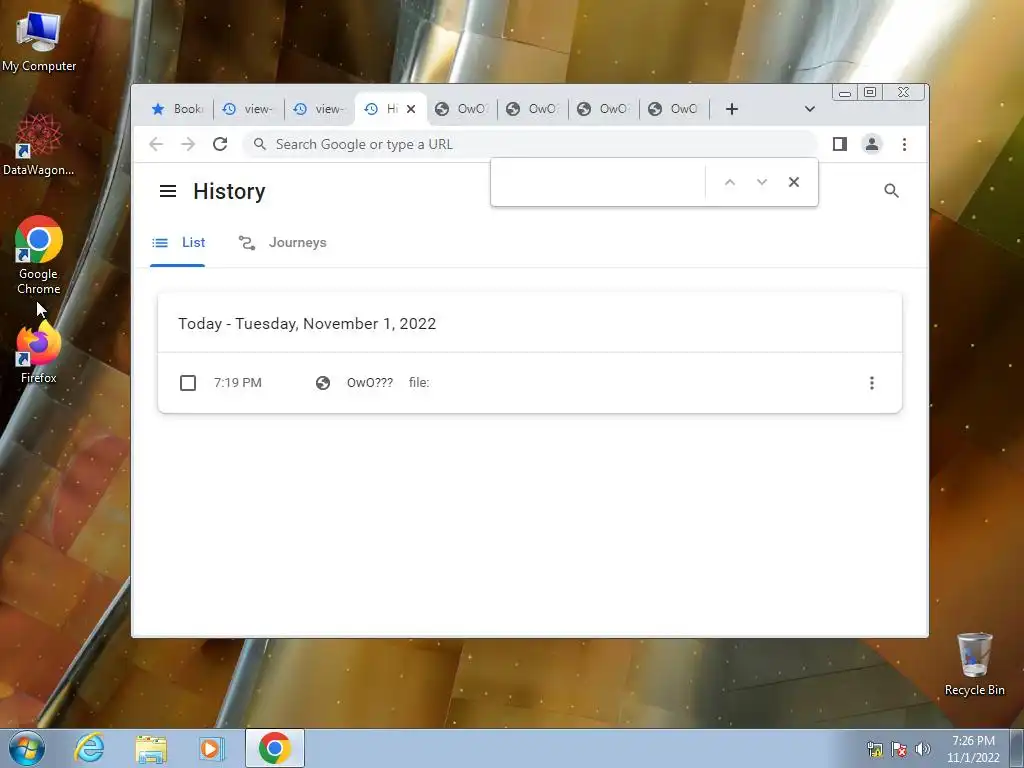Open Chrome side panel
This screenshot has width=1024, height=768.
coord(840,144)
